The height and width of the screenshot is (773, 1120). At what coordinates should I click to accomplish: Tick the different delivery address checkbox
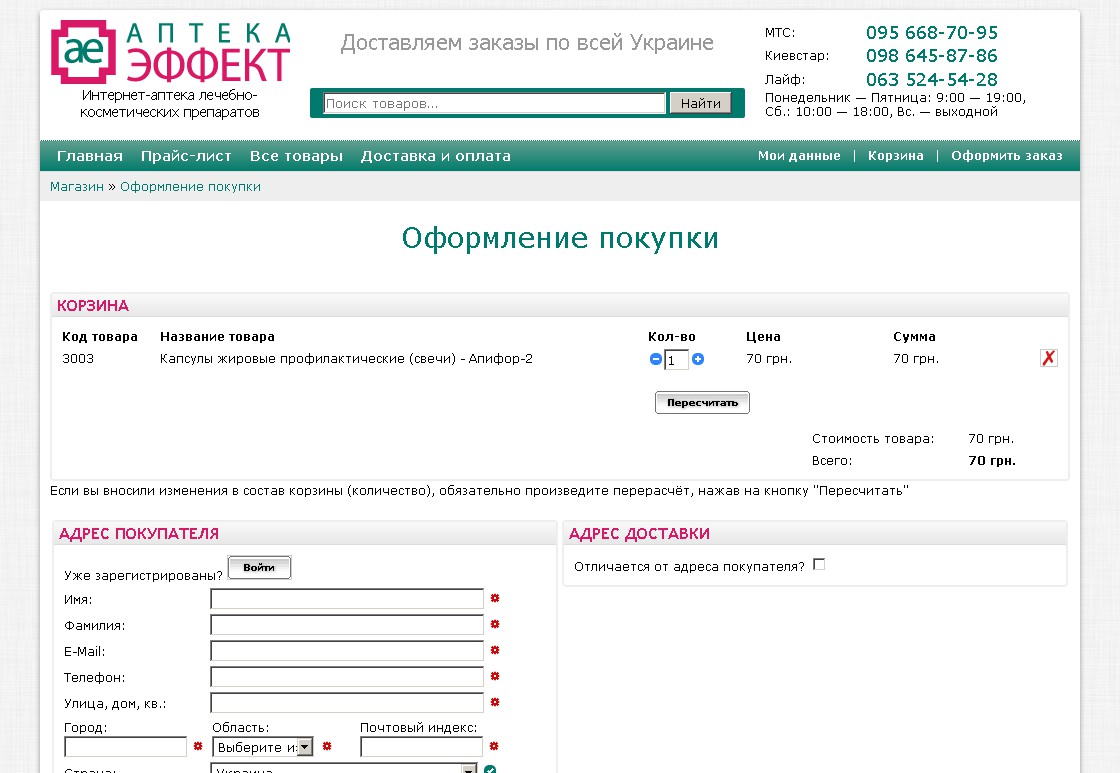pos(819,564)
